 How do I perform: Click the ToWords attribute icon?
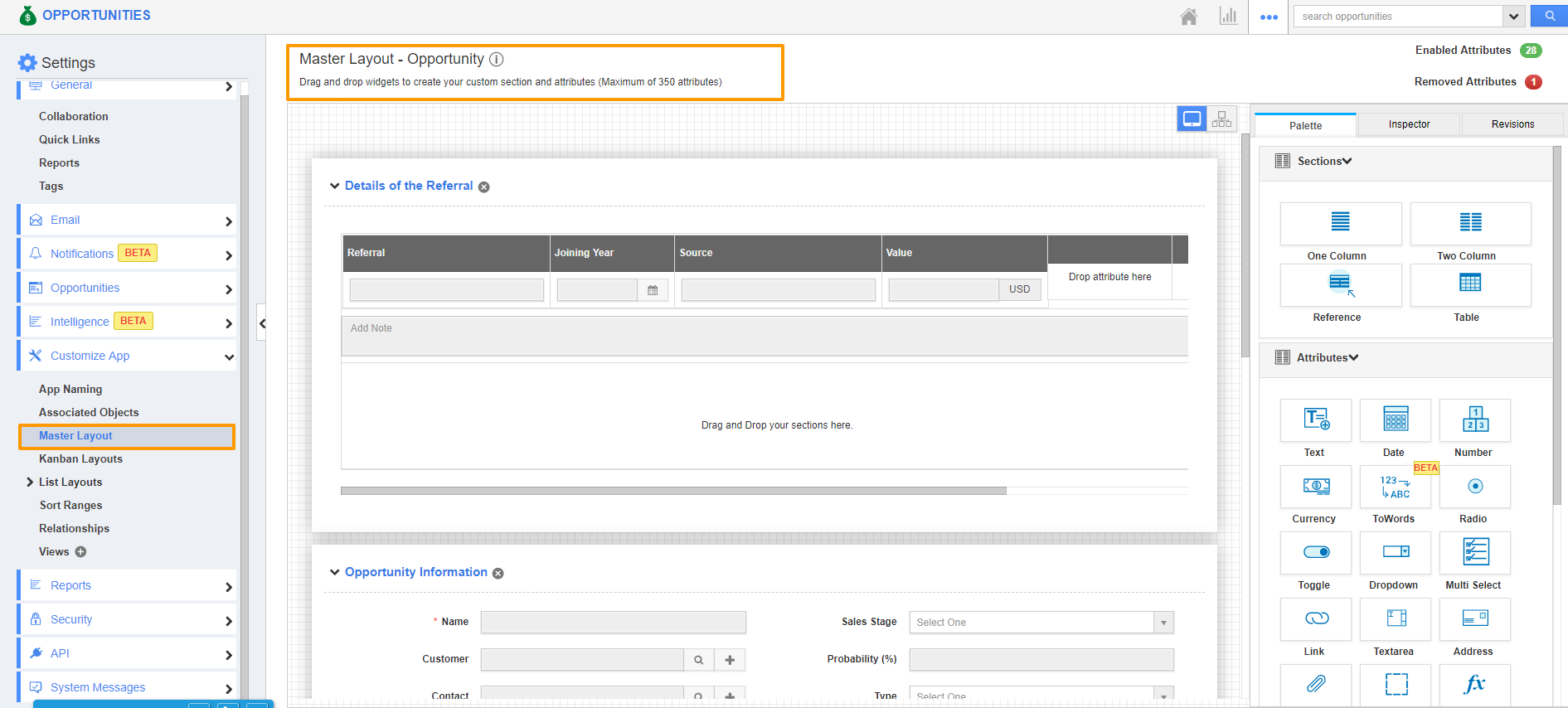pos(1395,487)
